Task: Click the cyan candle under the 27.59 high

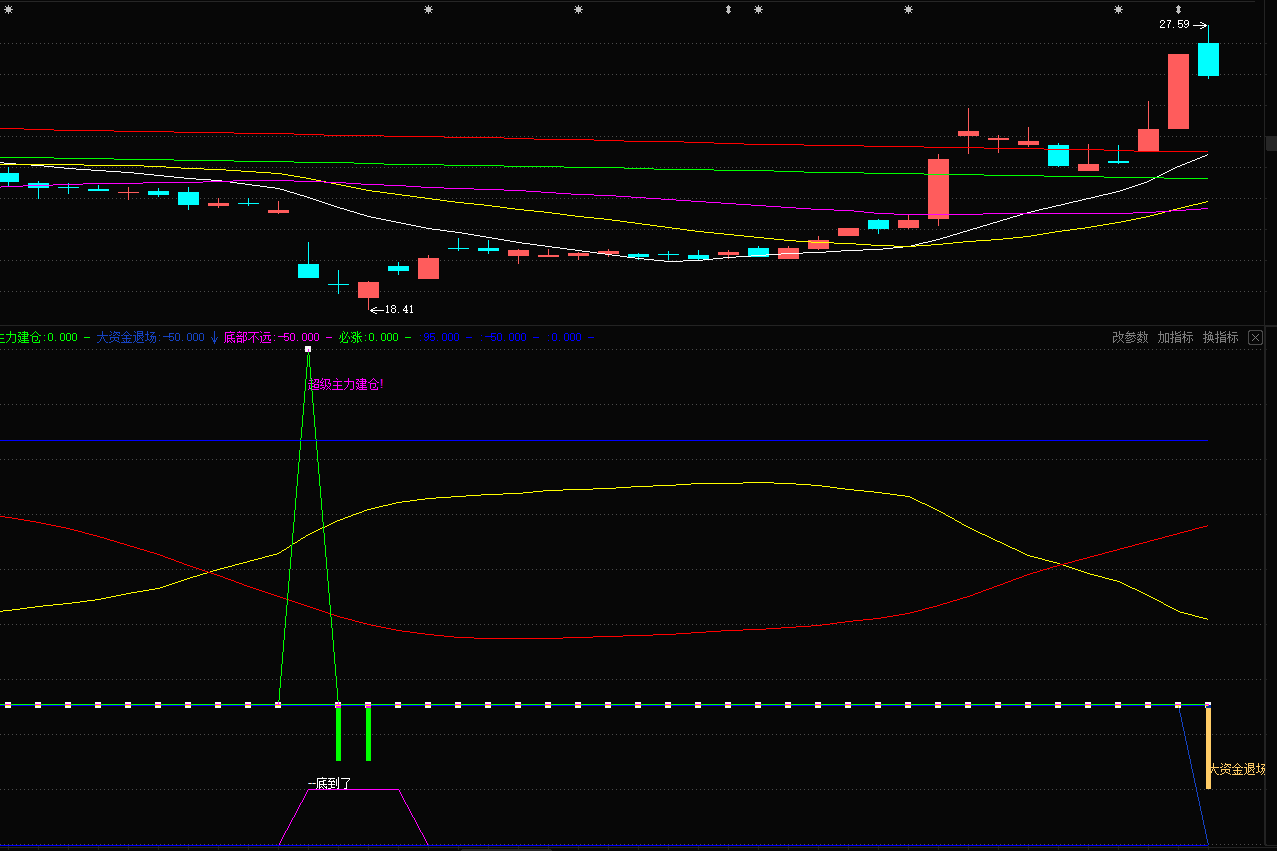Action: pyautogui.click(x=1208, y=60)
